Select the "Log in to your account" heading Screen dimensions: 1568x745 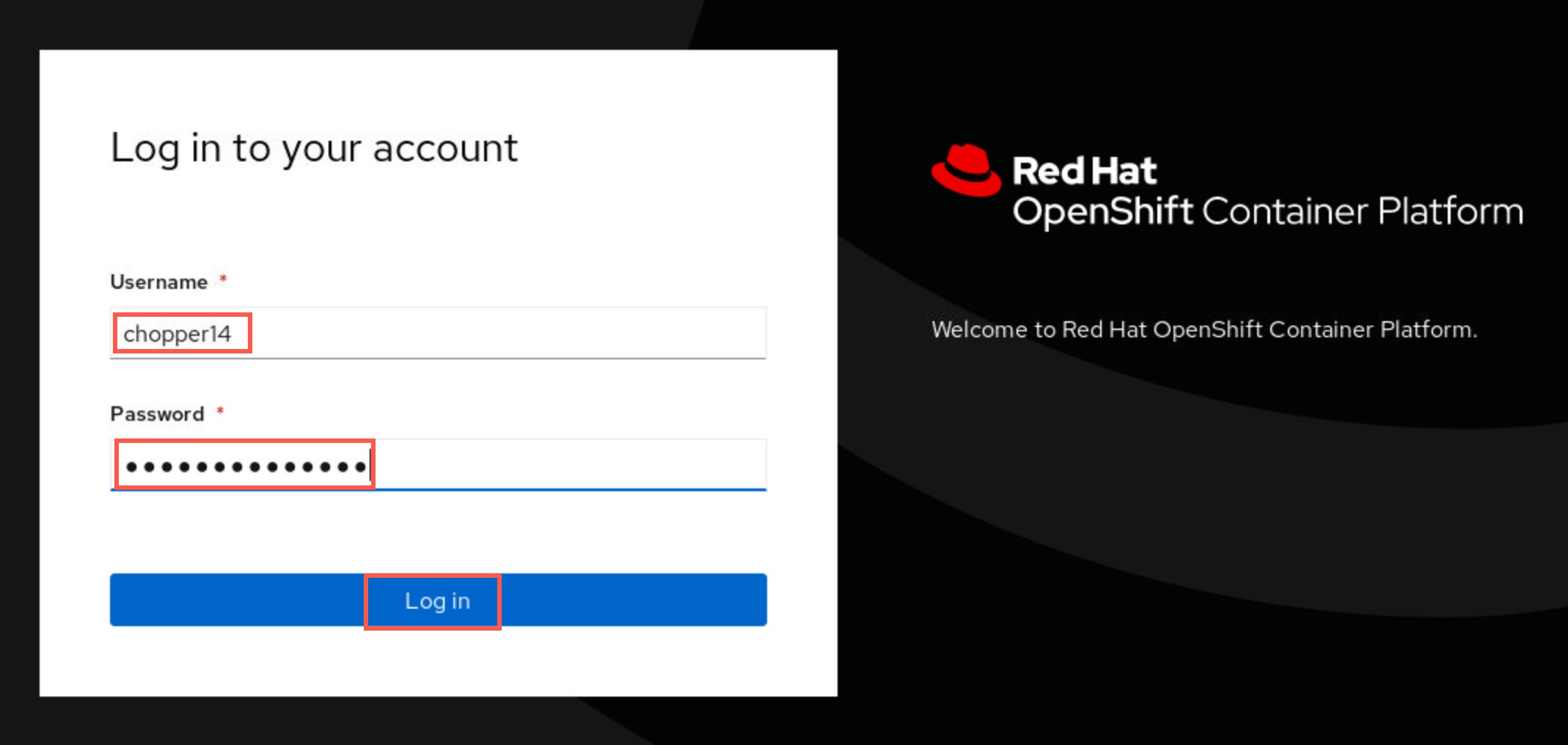pyautogui.click(x=314, y=149)
